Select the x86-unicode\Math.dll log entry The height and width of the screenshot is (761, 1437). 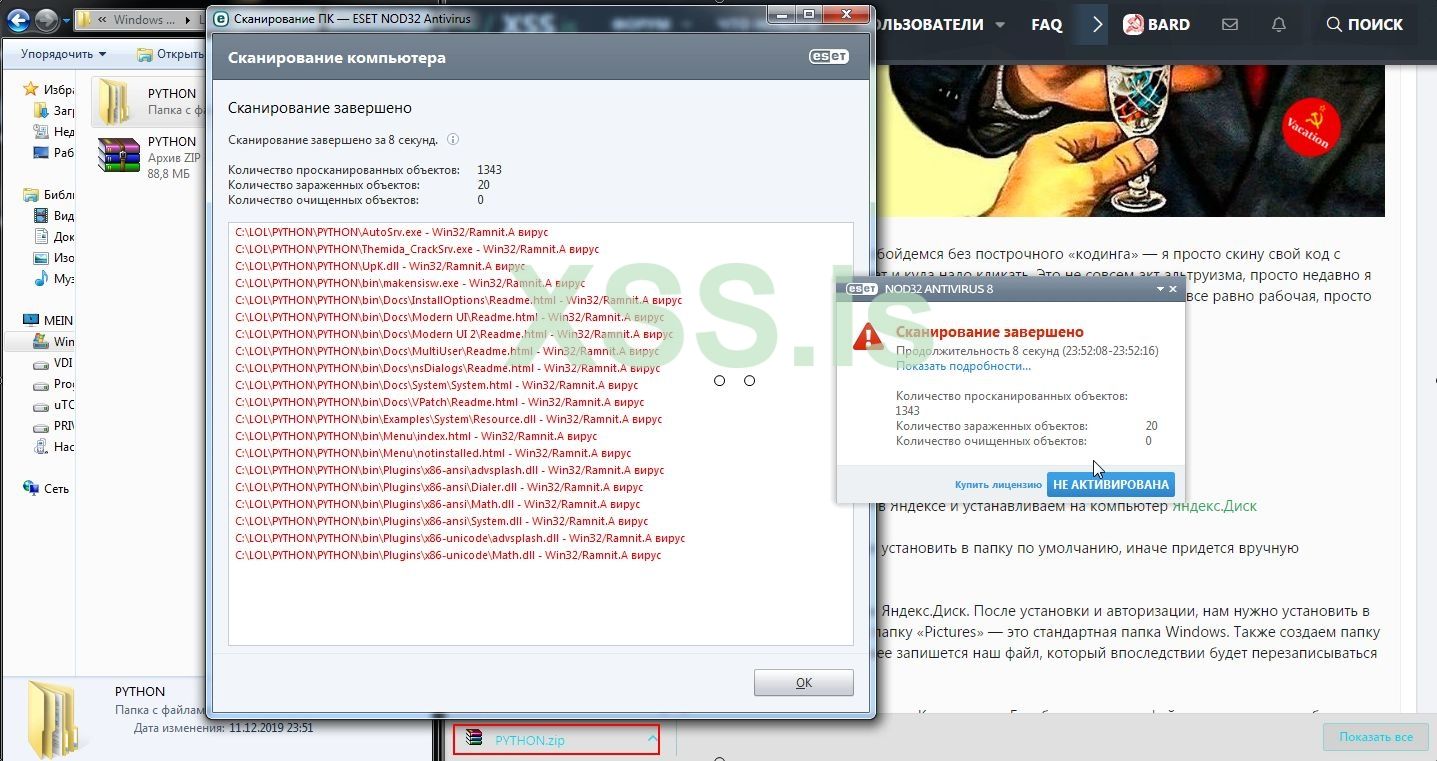pos(448,555)
